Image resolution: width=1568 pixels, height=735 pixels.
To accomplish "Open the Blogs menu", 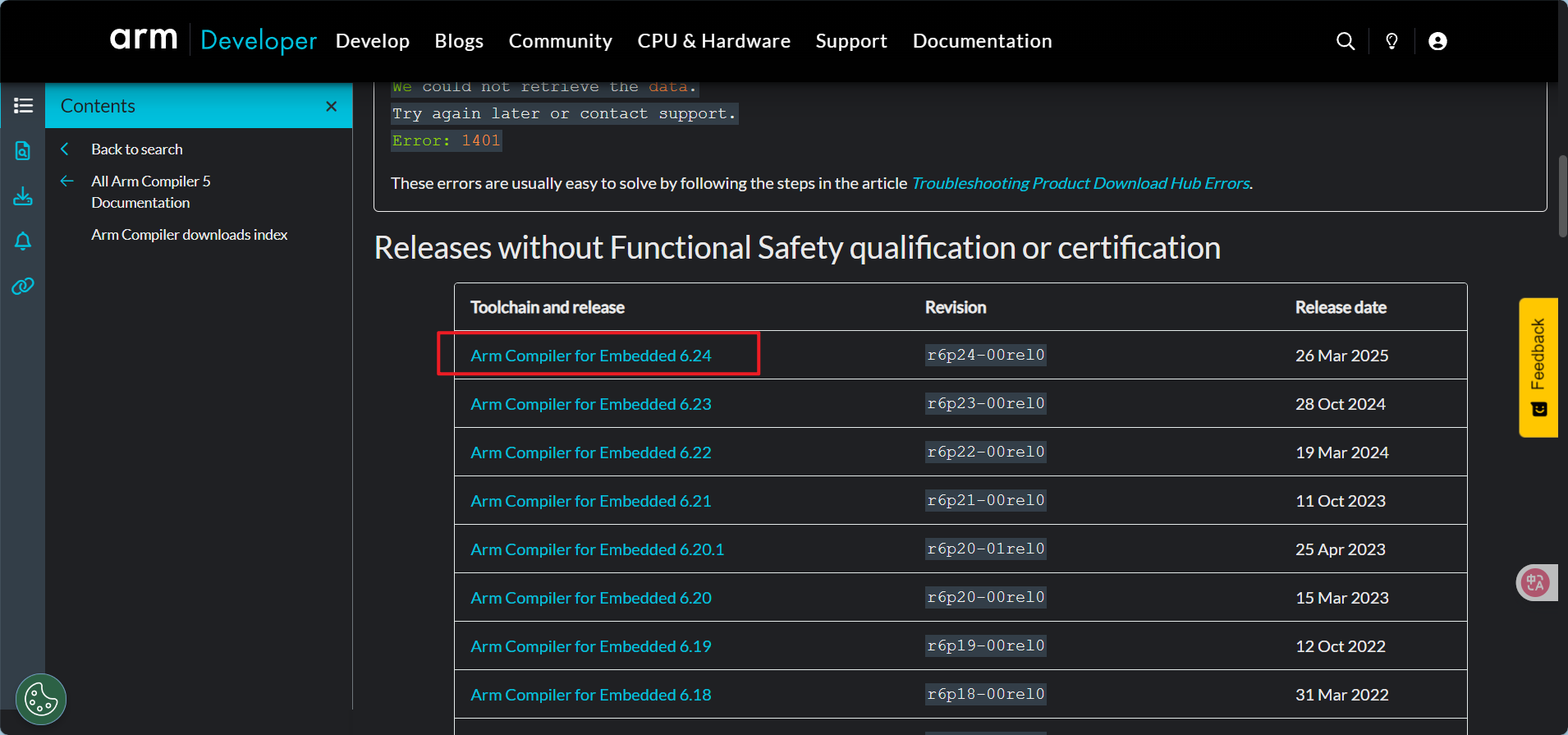I will pyautogui.click(x=459, y=41).
